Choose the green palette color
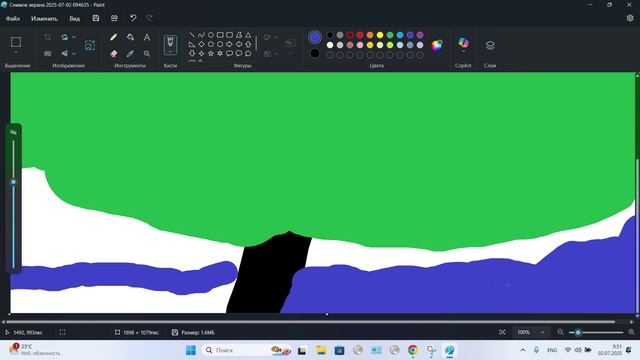 tap(390, 35)
